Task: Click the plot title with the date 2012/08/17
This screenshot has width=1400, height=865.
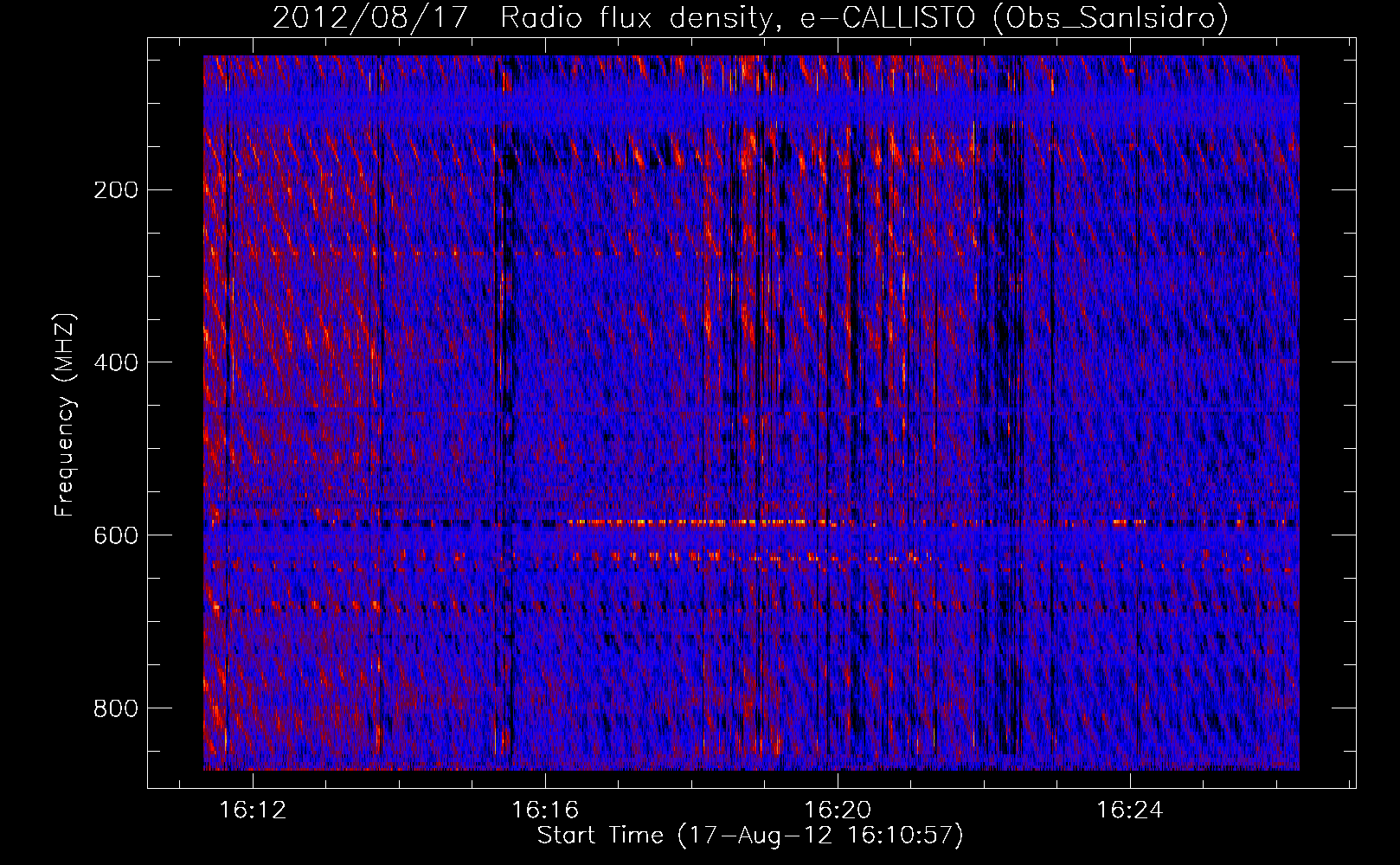Action: [x=750, y=17]
